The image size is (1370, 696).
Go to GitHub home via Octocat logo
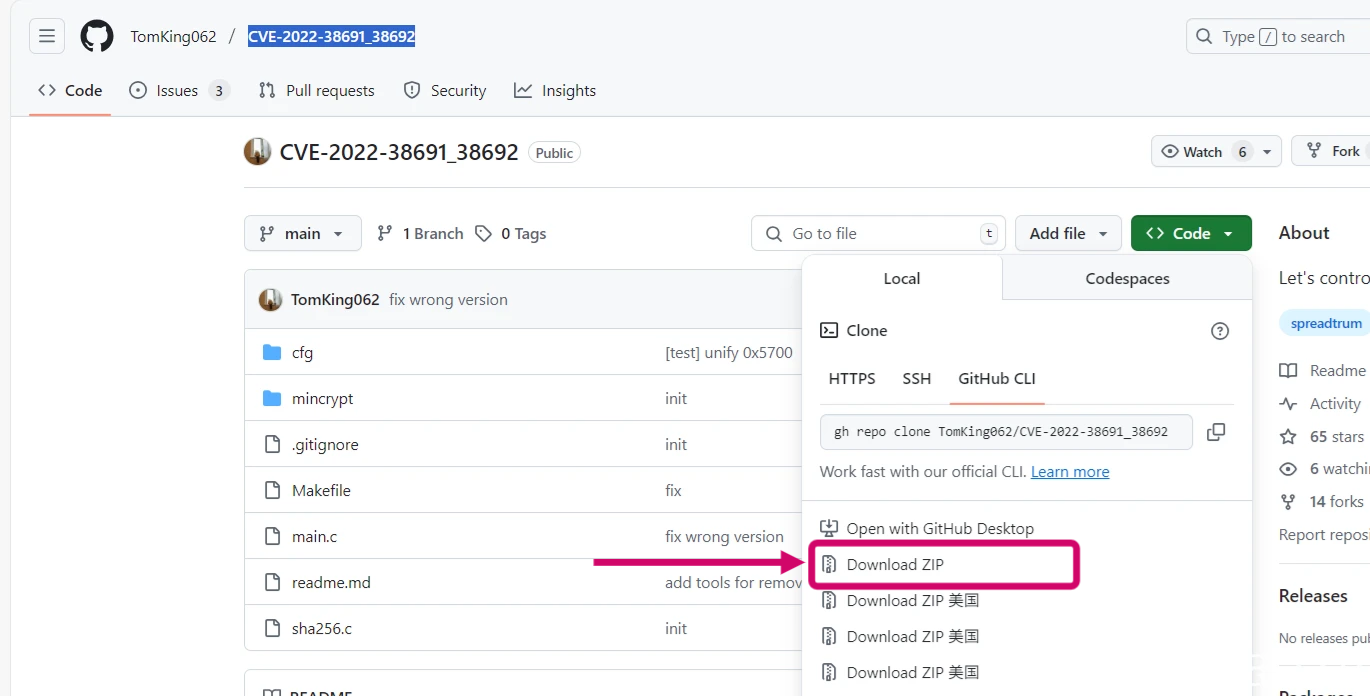[97, 37]
